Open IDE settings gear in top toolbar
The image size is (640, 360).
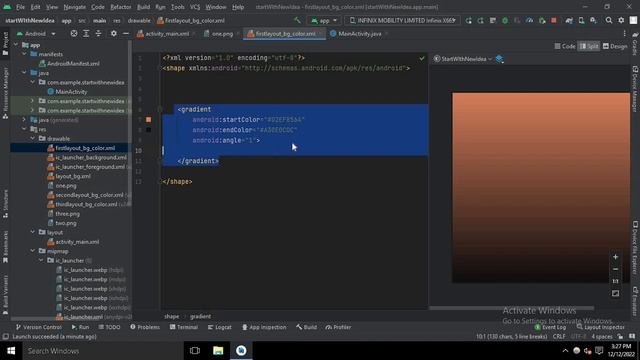(x=621, y=20)
